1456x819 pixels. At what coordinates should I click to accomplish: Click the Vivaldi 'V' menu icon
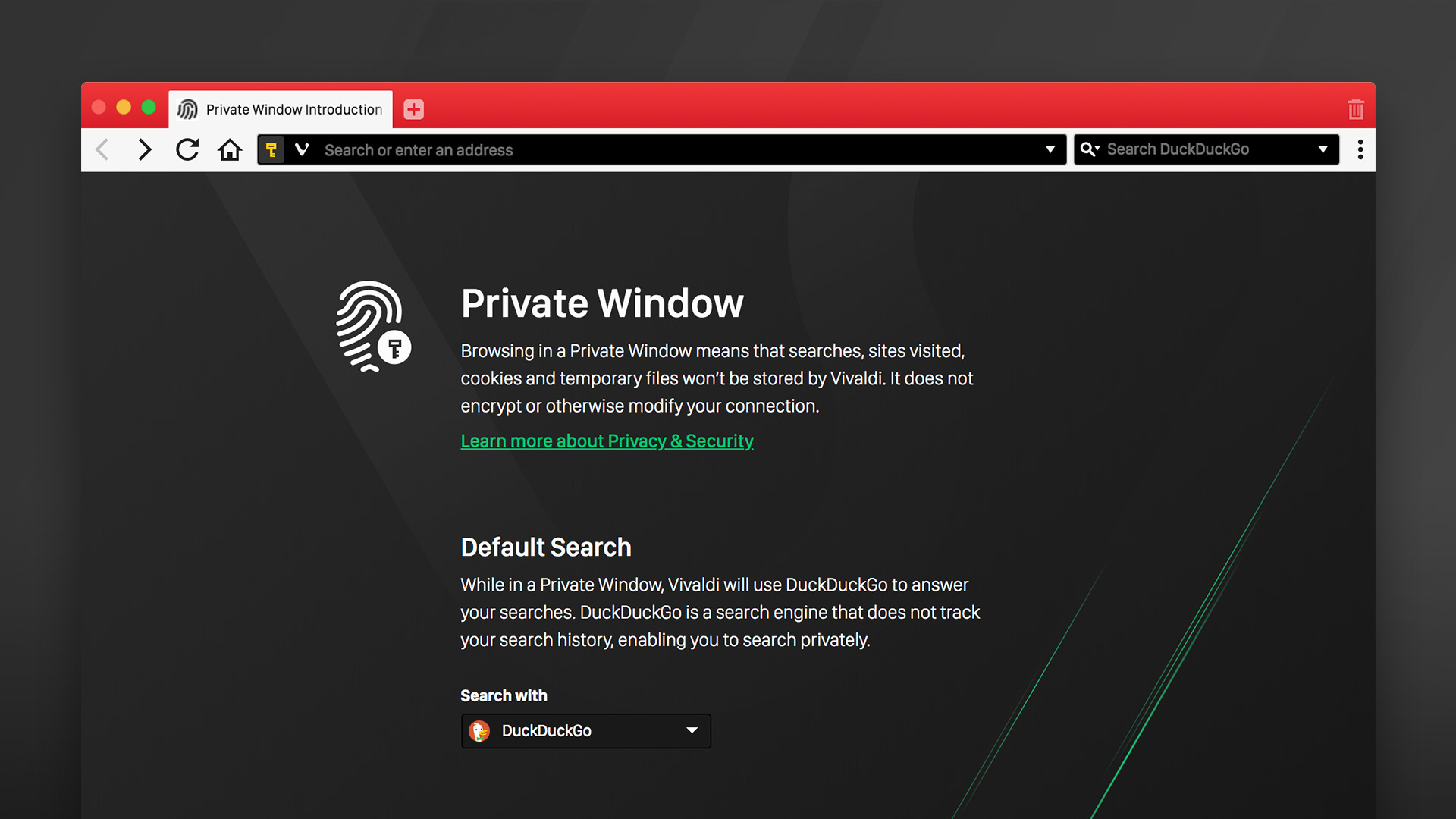point(302,150)
